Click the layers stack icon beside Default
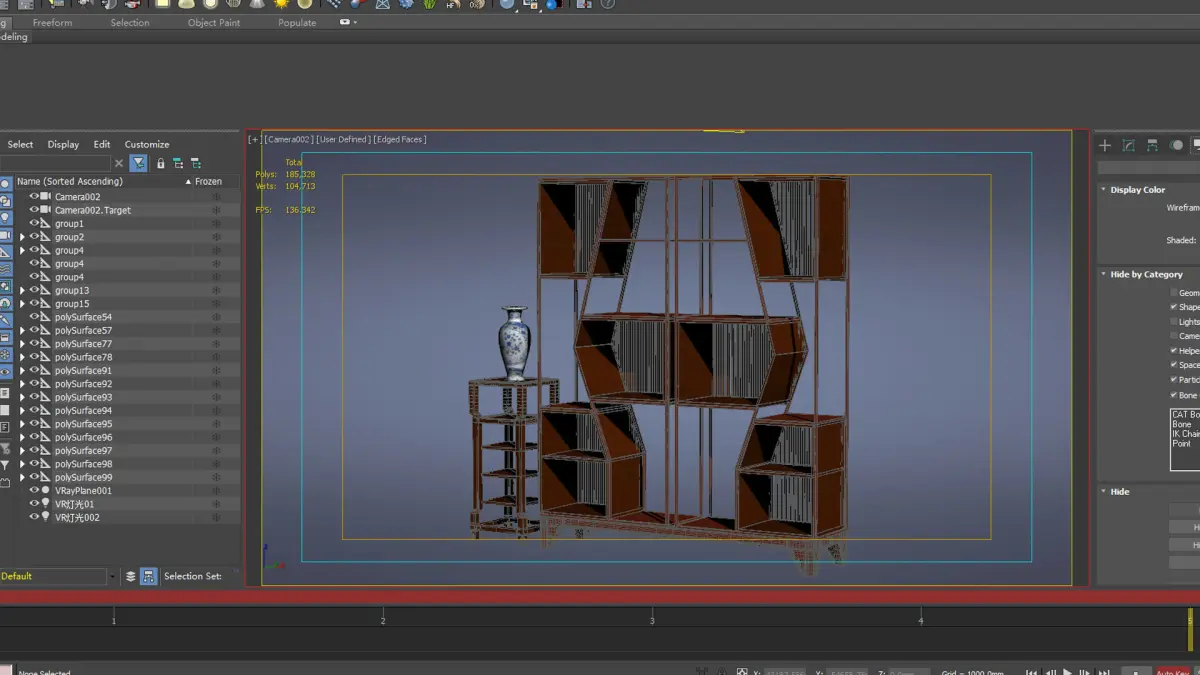 (x=130, y=577)
